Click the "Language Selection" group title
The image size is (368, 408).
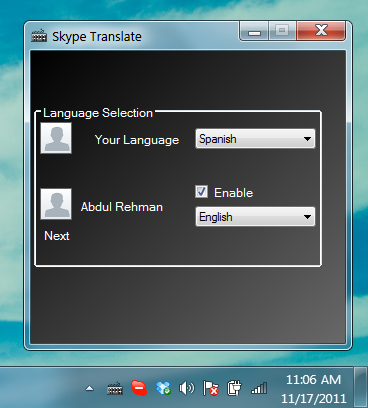[x=98, y=113]
